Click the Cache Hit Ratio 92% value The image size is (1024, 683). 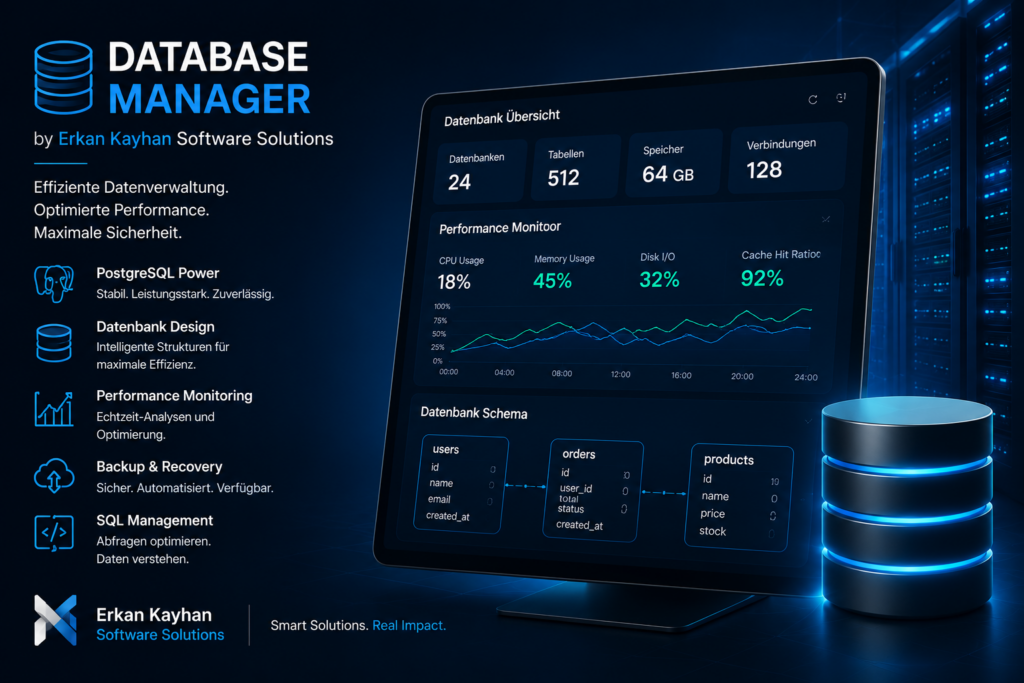762,278
